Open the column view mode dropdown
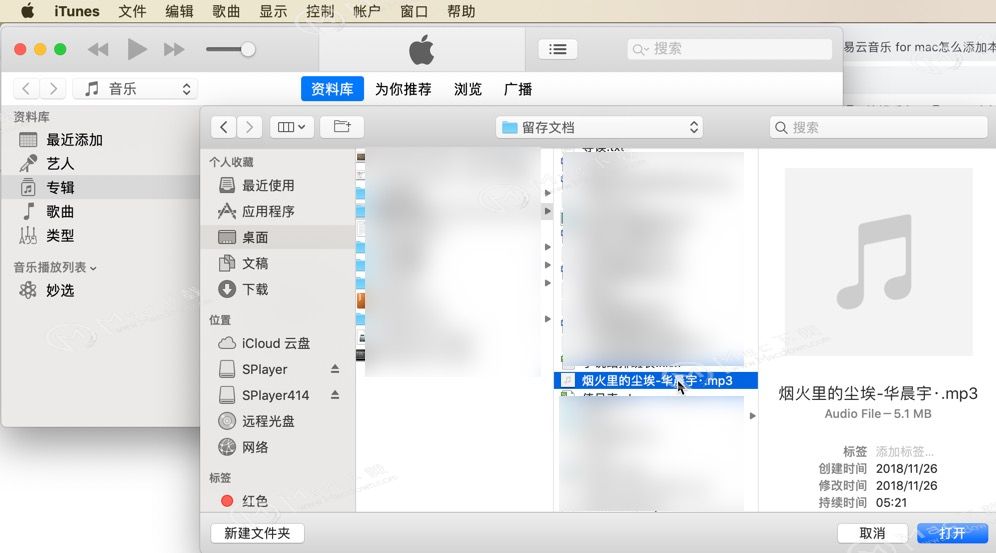The image size is (996, 553). coord(291,127)
